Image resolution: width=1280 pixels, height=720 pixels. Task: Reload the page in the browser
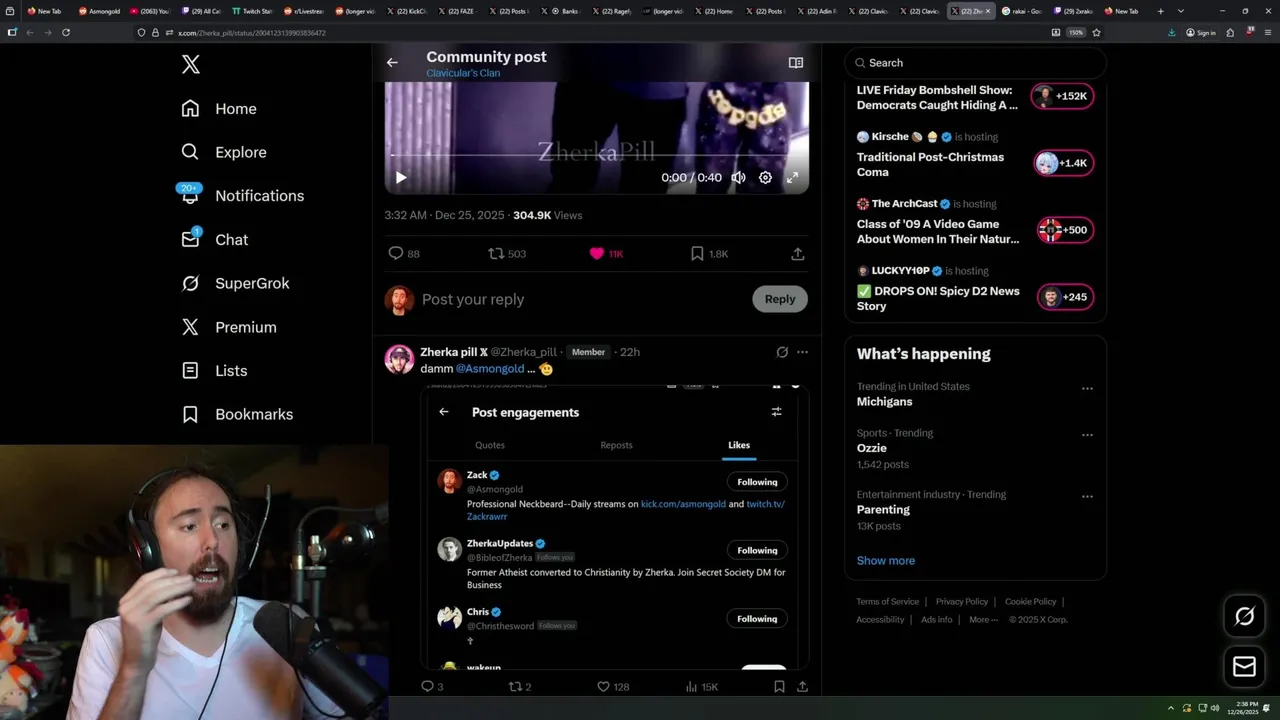click(66, 32)
